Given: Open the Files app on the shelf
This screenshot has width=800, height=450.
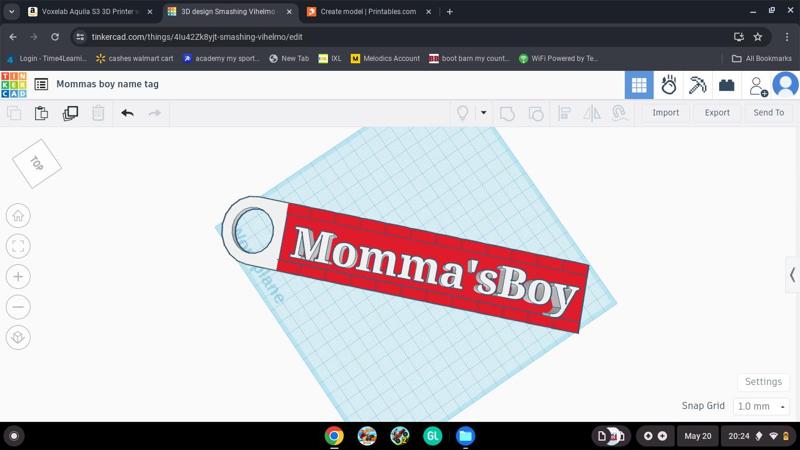Looking at the screenshot, I should coord(465,436).
